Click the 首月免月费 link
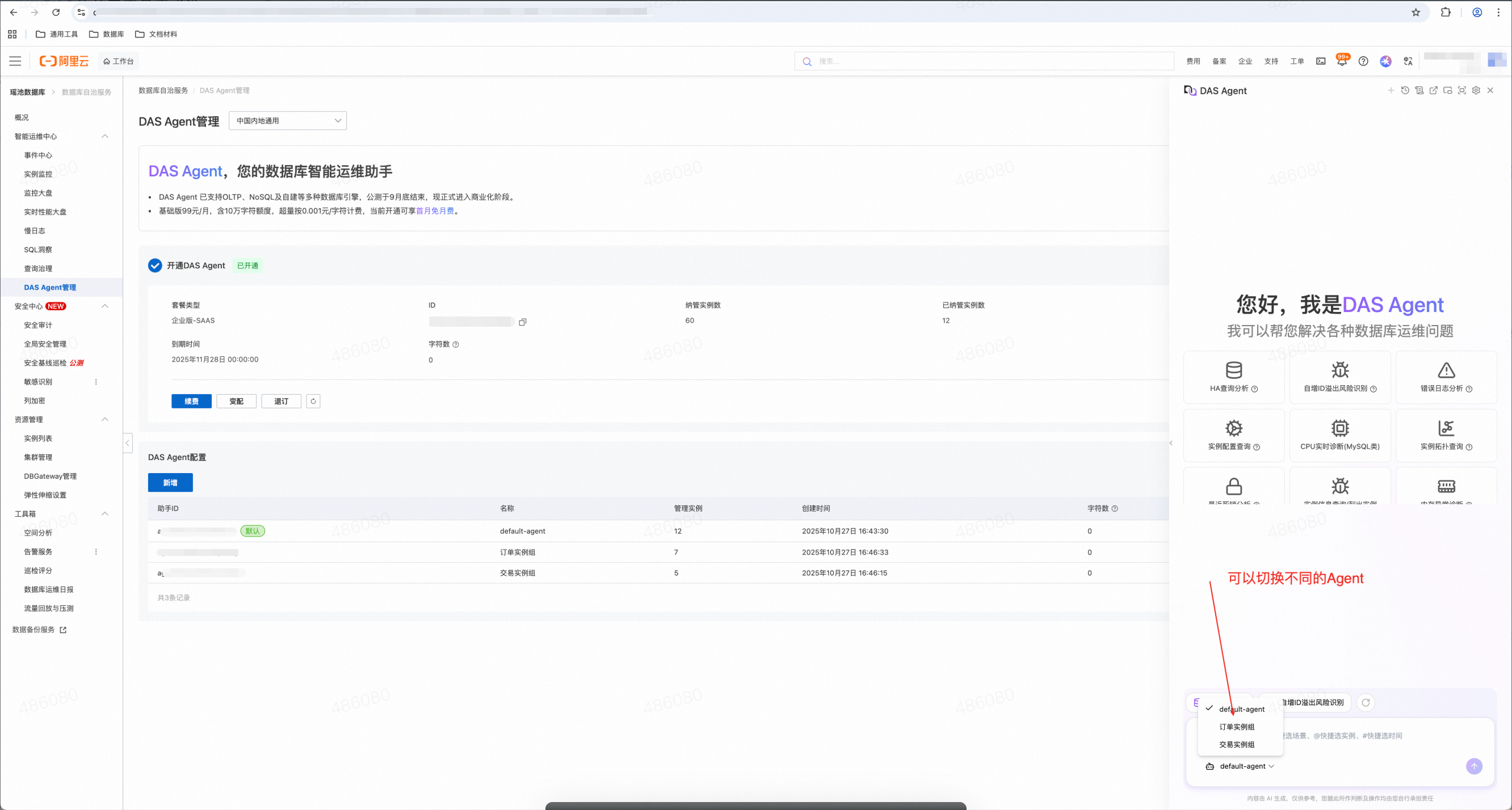 434,211
